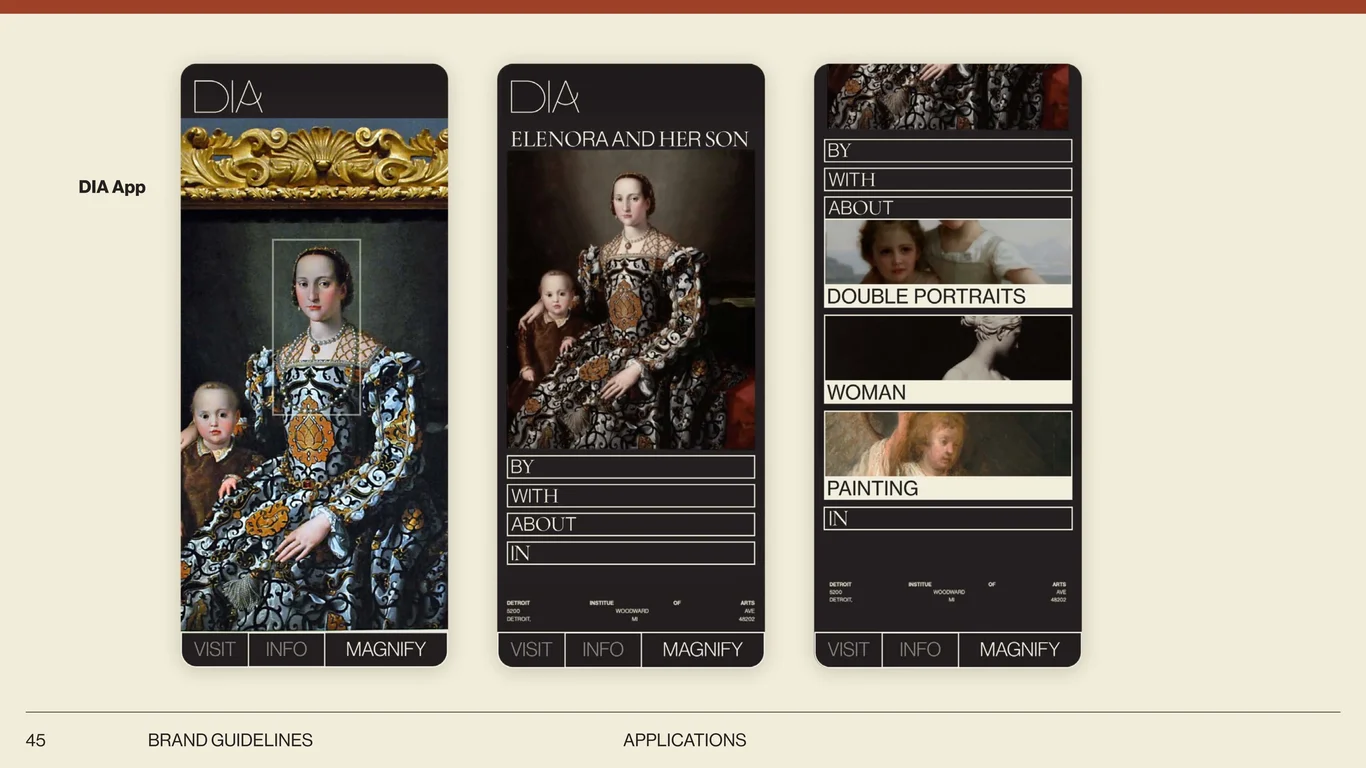1366x768 pixels.
Task: Click '48202' zip code in the middle phone
Action: click(746, 619)
